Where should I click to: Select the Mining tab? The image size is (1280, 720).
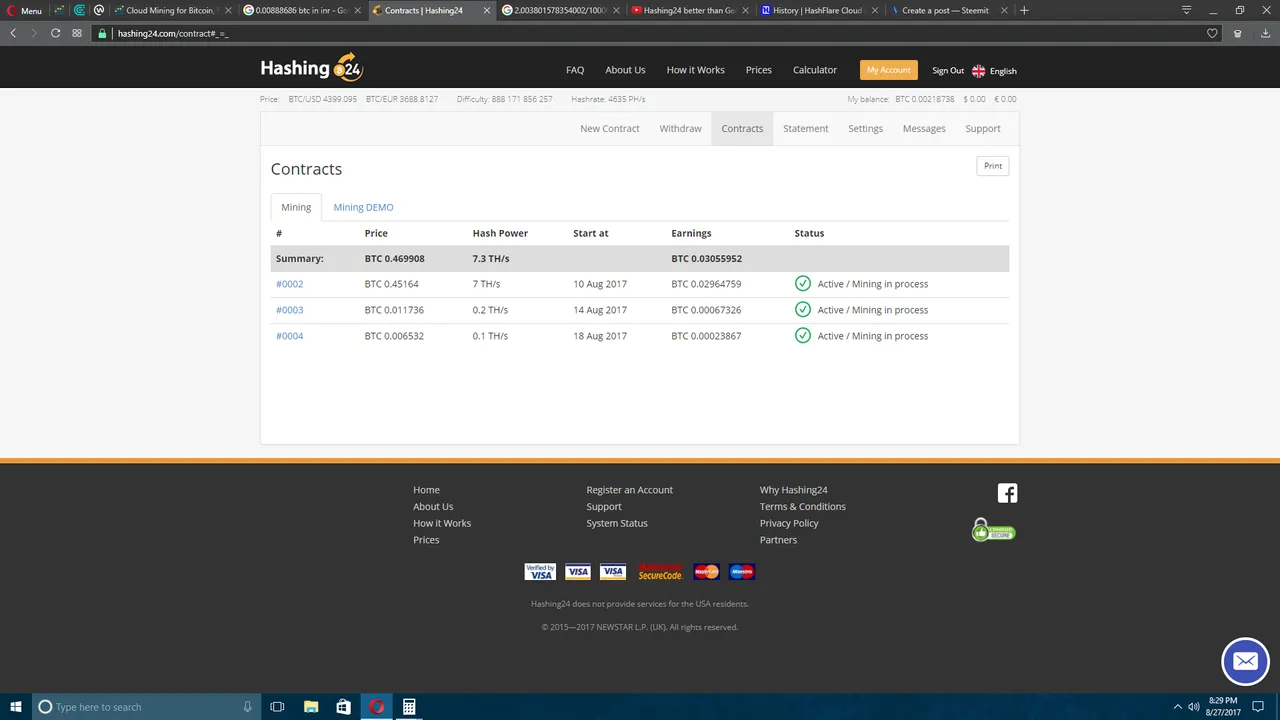pos(296,207)
